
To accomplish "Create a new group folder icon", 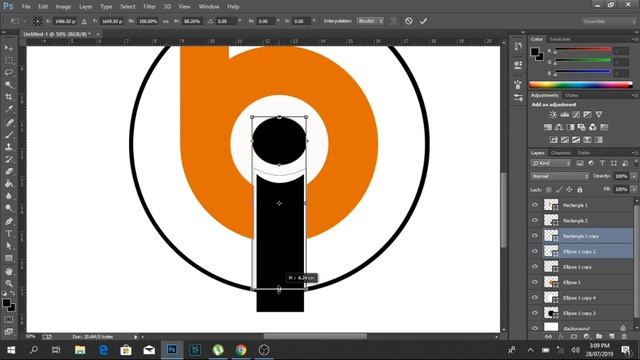I will coord(599,336).
